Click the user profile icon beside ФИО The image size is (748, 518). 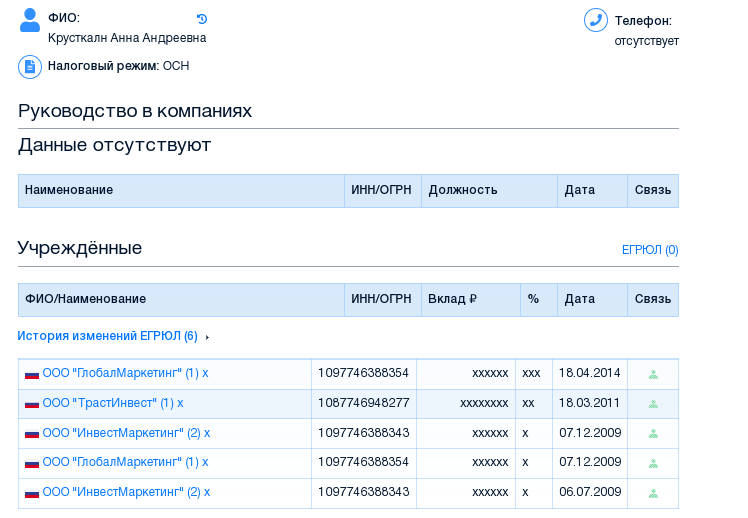tap(30, 20)
